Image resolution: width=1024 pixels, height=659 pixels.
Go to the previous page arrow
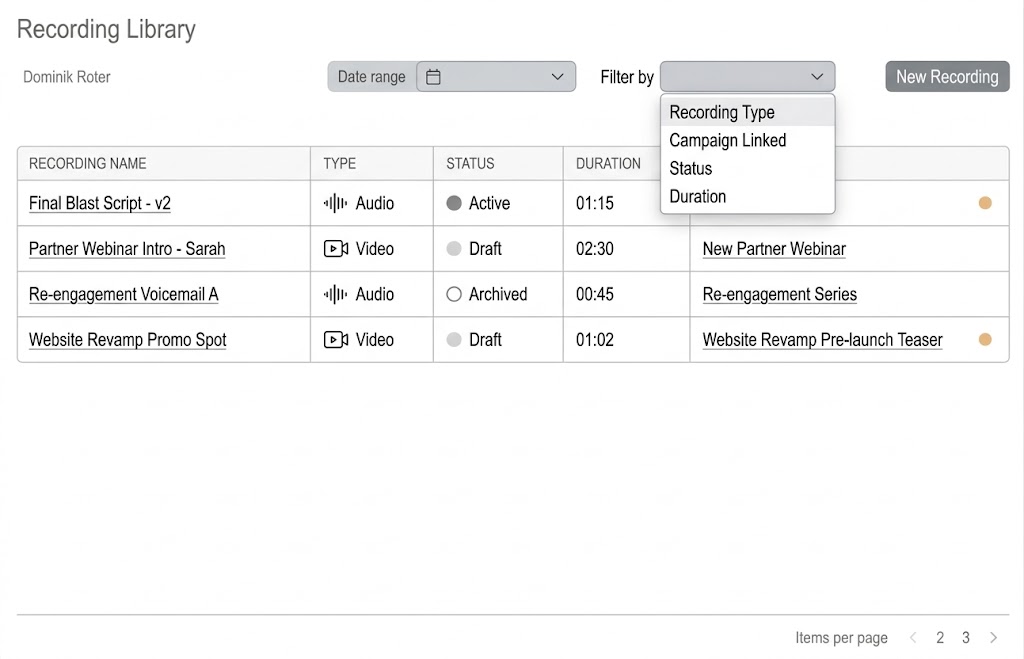[913, 638]
